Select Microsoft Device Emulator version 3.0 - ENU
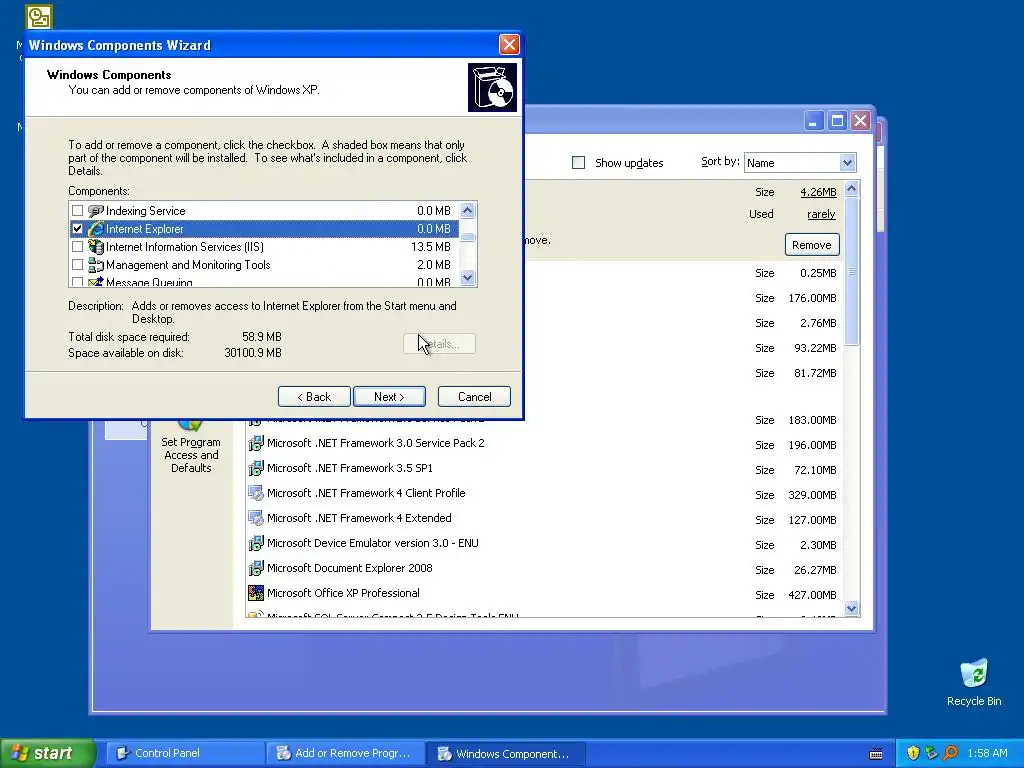The width and height of the screenshot is (1024, 768). (373, 543)
